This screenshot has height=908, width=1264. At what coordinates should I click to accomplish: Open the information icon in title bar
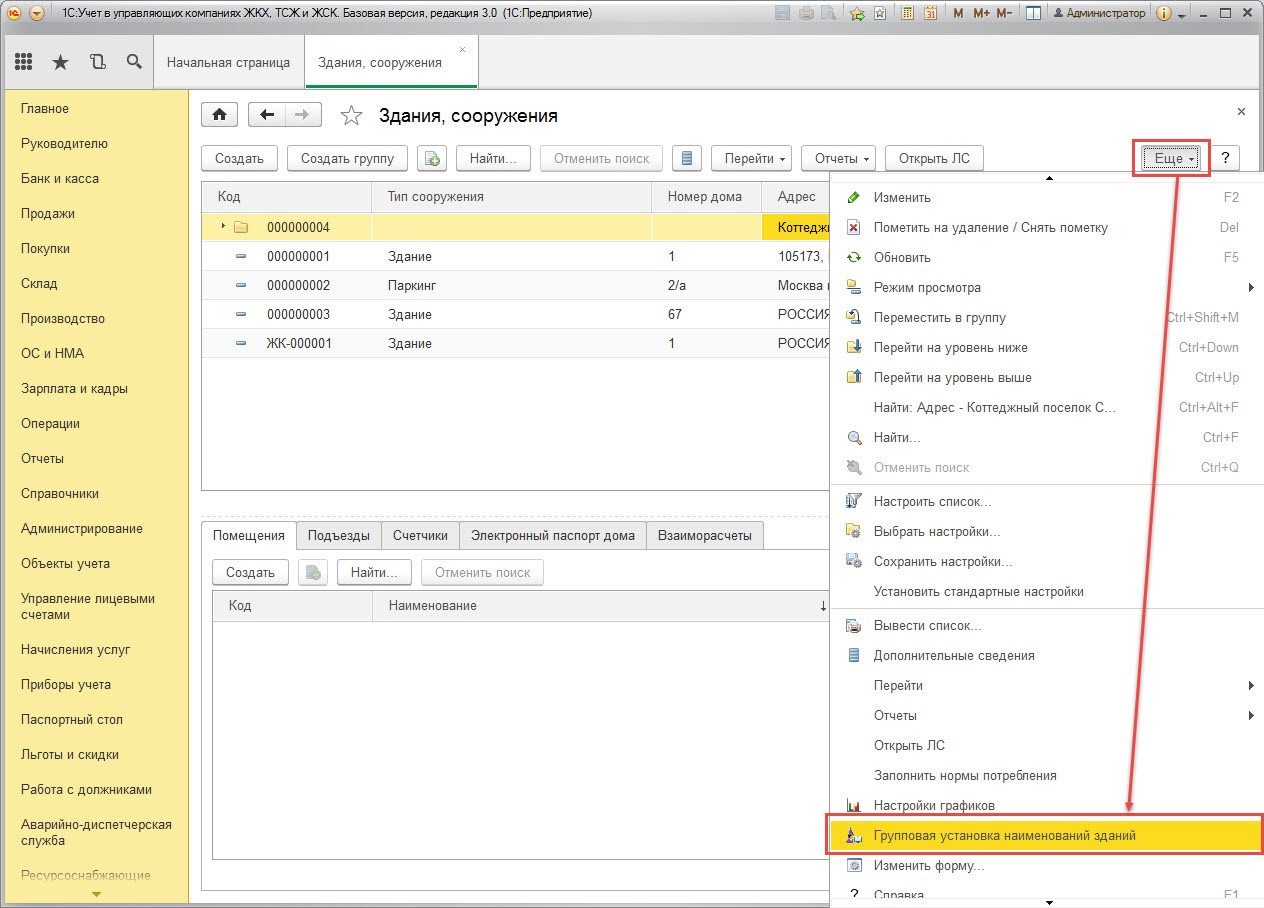click(x=1164, y=14)
